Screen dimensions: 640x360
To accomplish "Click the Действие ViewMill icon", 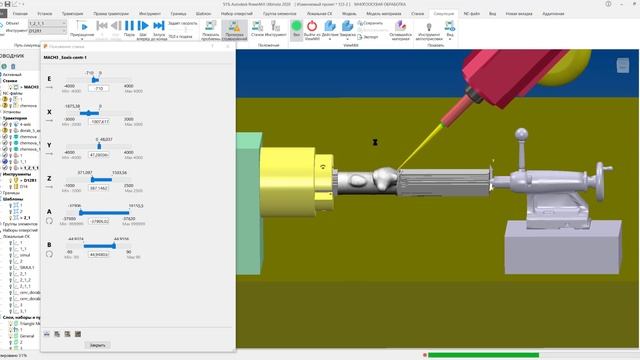I will tap(330, 26).
